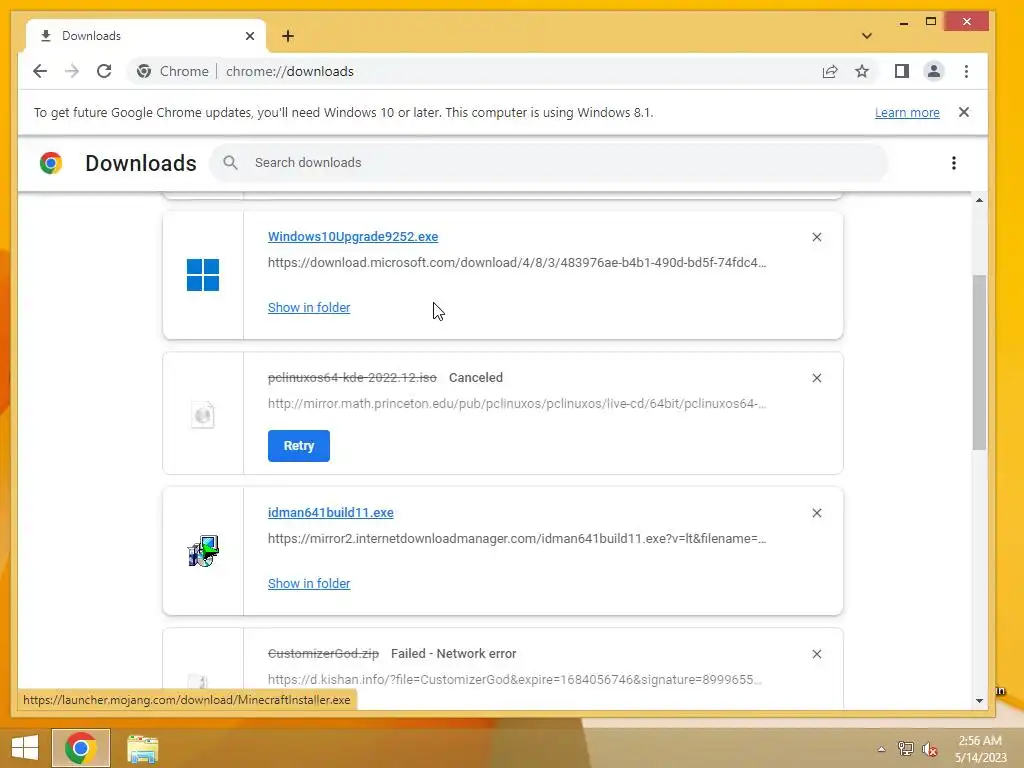Click the pclinuxos ISO file icon
Image resolution: width=1024 pixels, height=768 pixels.
click(x=203, y=414)
